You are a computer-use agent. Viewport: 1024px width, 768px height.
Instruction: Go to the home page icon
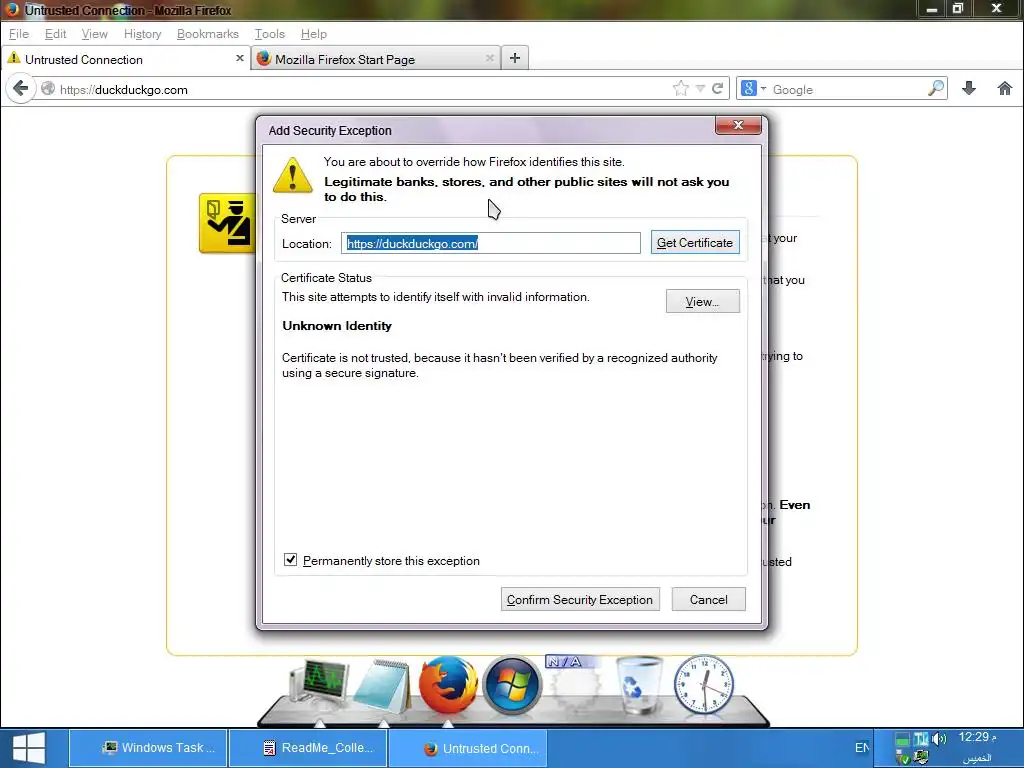click(1004, 88)
